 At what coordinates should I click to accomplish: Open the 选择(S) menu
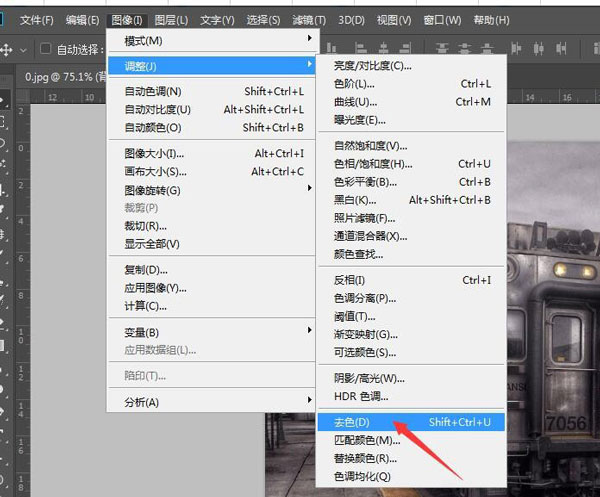pyautogui.click(x=263, y=20)
